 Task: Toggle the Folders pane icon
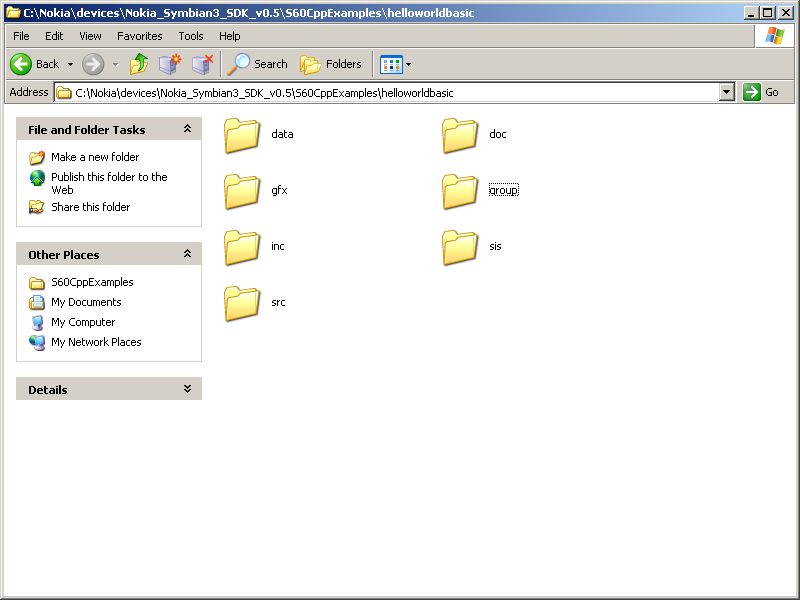click(310, 65)
